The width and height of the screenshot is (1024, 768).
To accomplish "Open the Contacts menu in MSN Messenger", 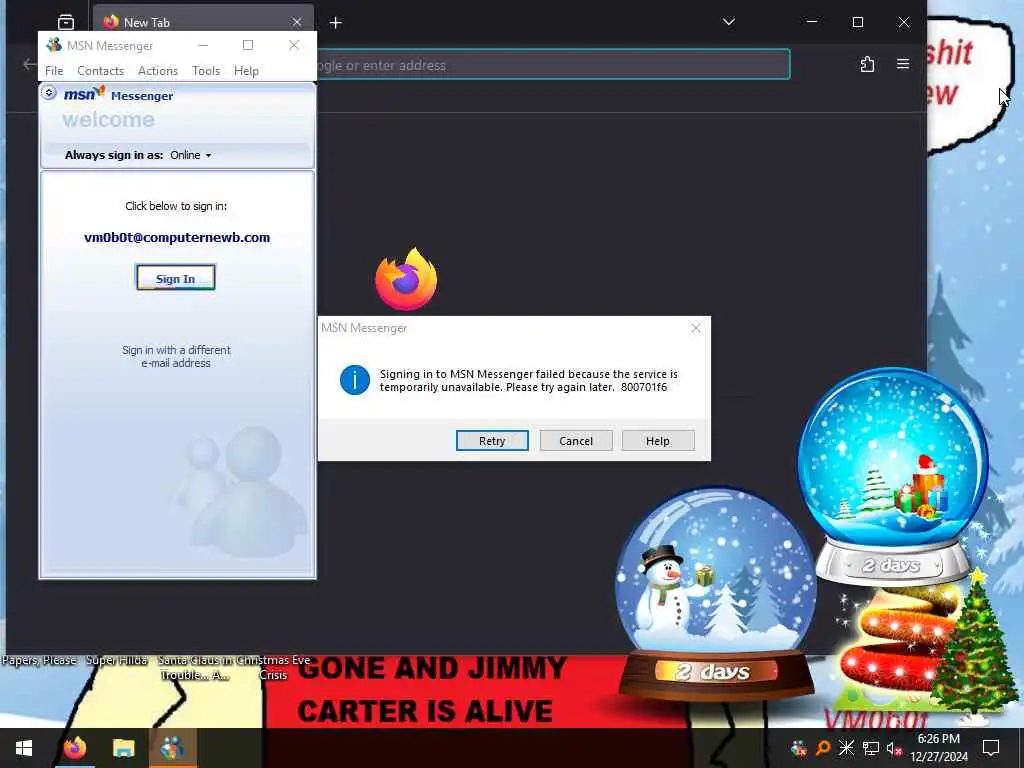I will pyautogui.click(x=100, y=71).
